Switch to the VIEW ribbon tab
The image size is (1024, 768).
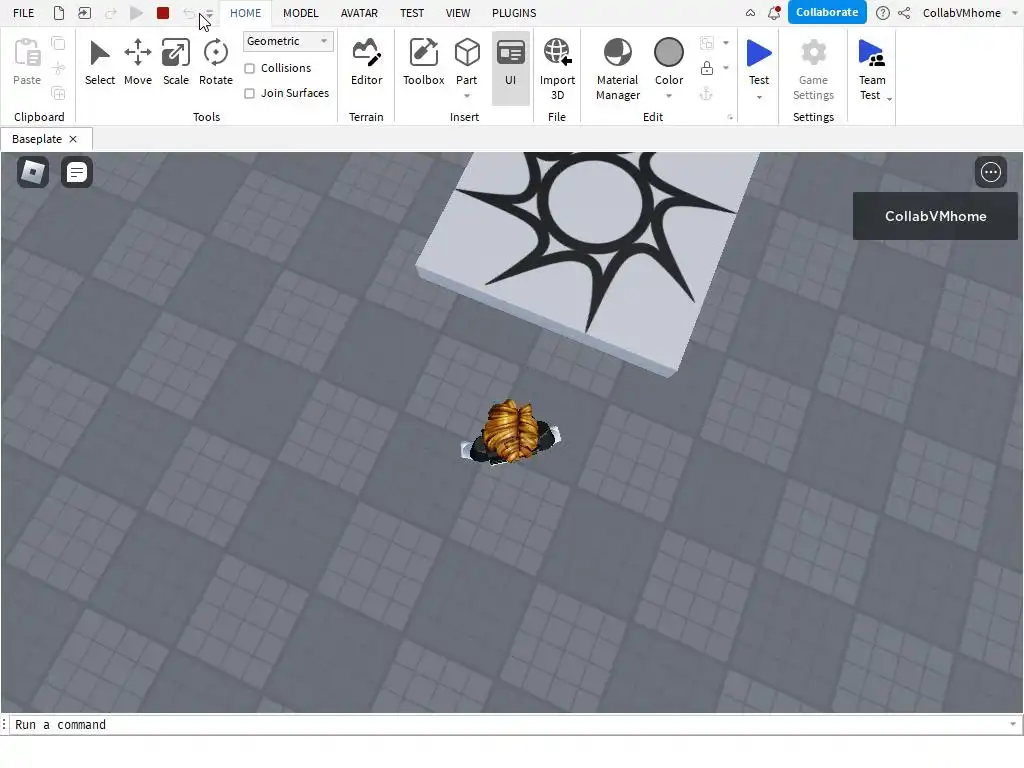(x=458, y=13)
